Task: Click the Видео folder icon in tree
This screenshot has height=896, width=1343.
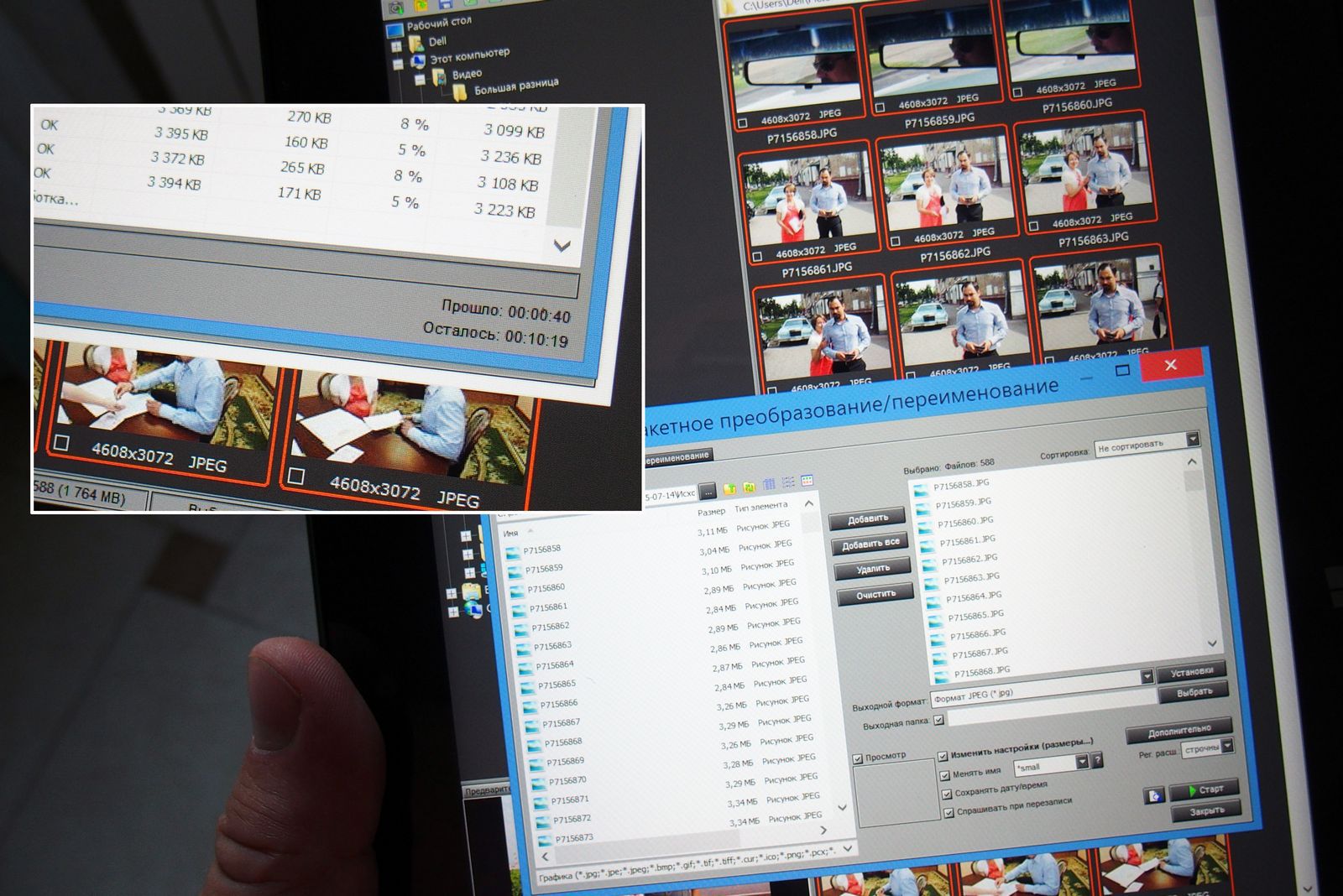Action: click(440, 77)
